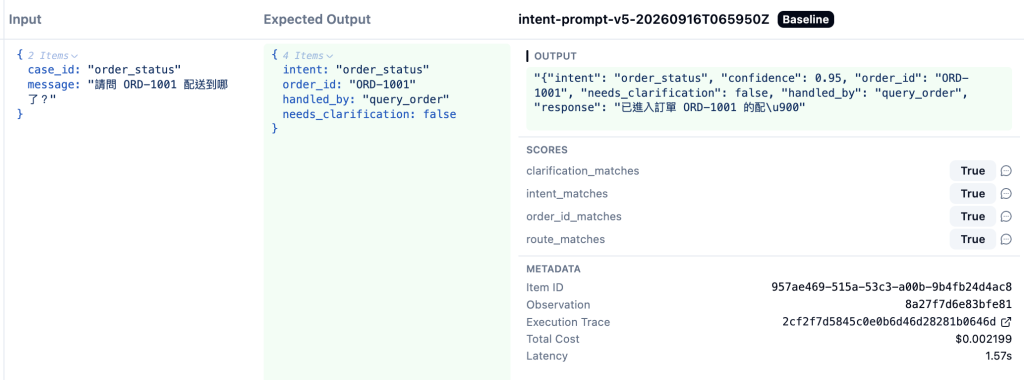1024x380 pixels.
Task: Click the Observation metadata label
Action: [x=558, y=305]
